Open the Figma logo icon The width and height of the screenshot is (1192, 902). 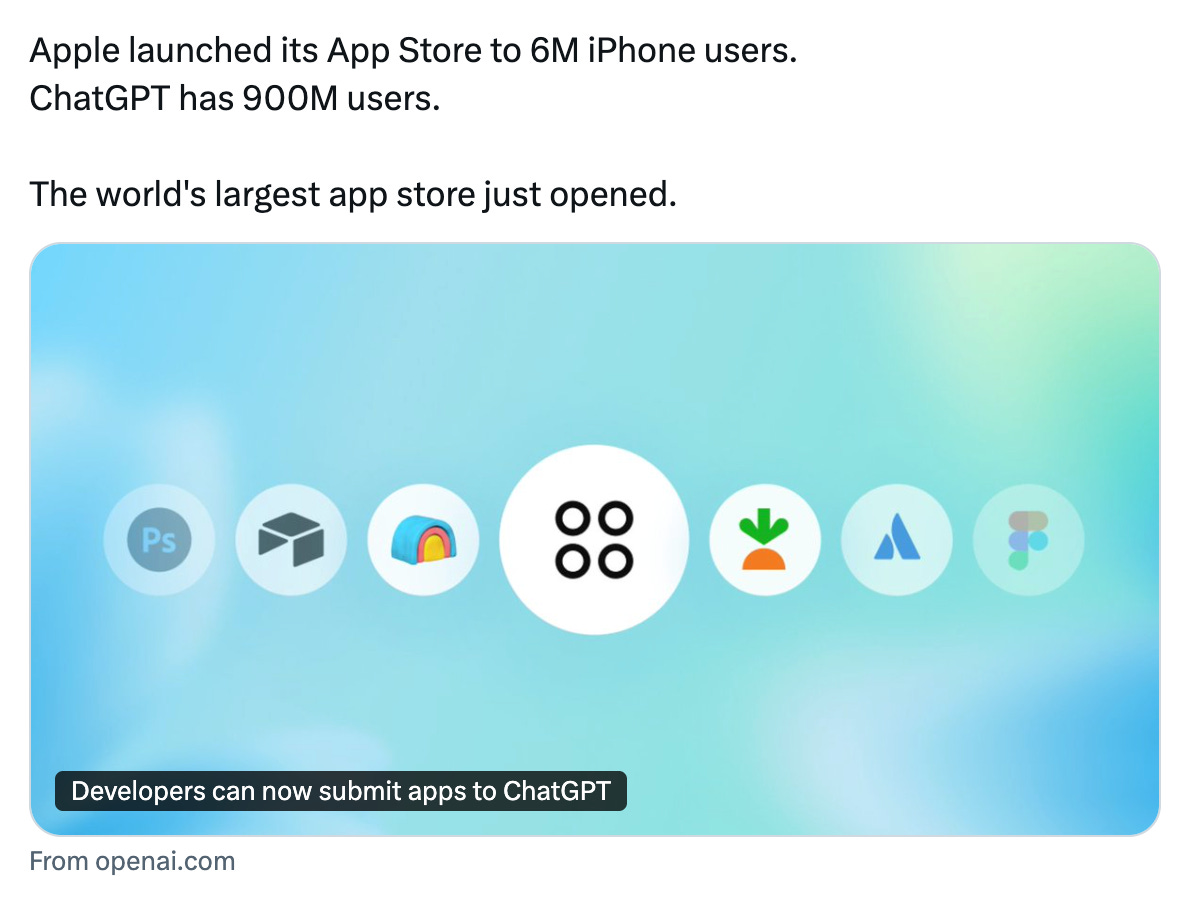point(1029,540)
